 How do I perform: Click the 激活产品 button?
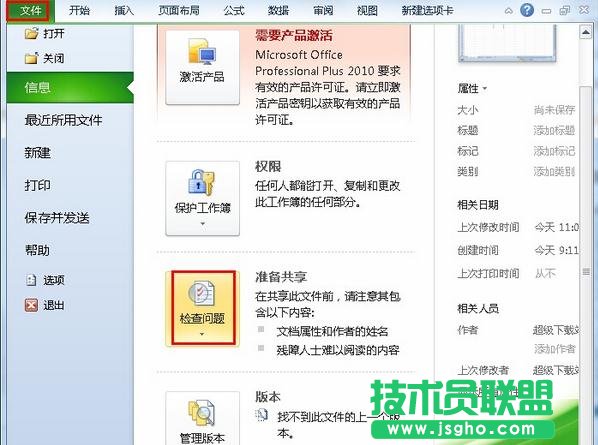(202, 67)
